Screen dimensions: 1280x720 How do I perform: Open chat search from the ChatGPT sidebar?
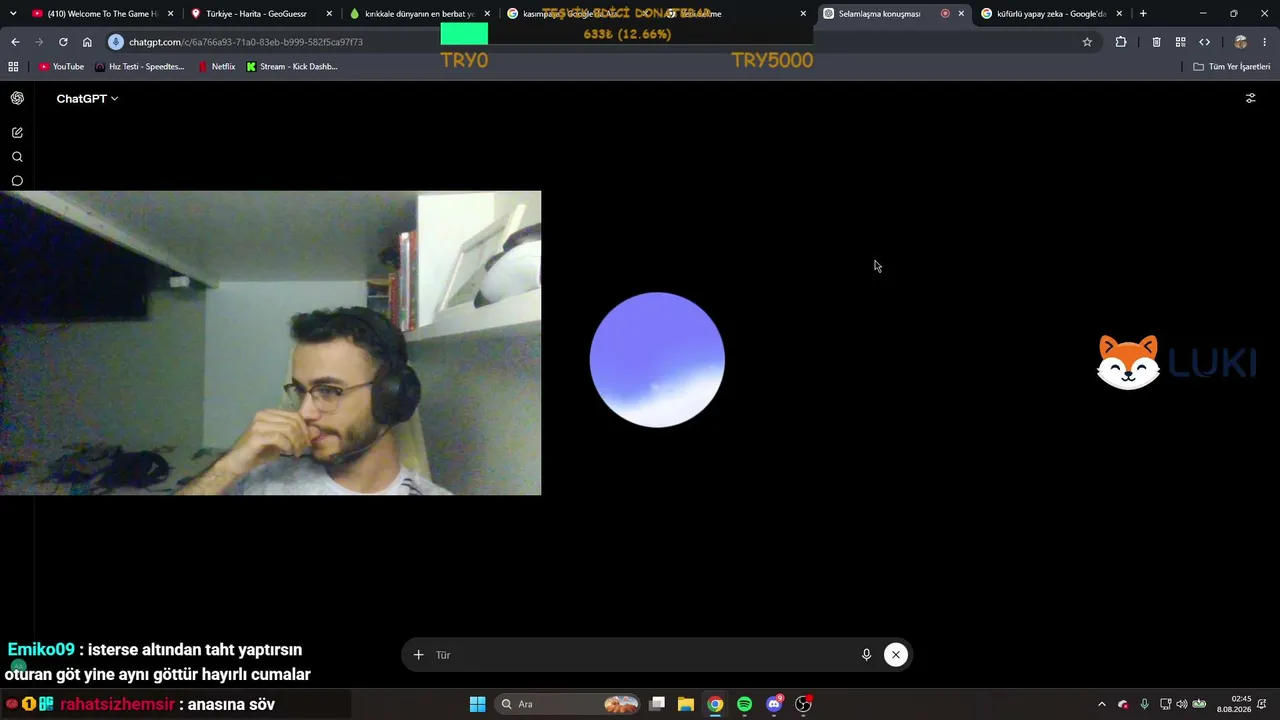point(17,157)
